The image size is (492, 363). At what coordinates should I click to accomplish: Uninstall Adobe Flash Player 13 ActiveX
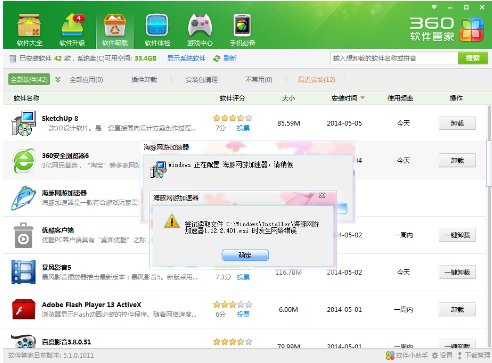coord(457,309)
